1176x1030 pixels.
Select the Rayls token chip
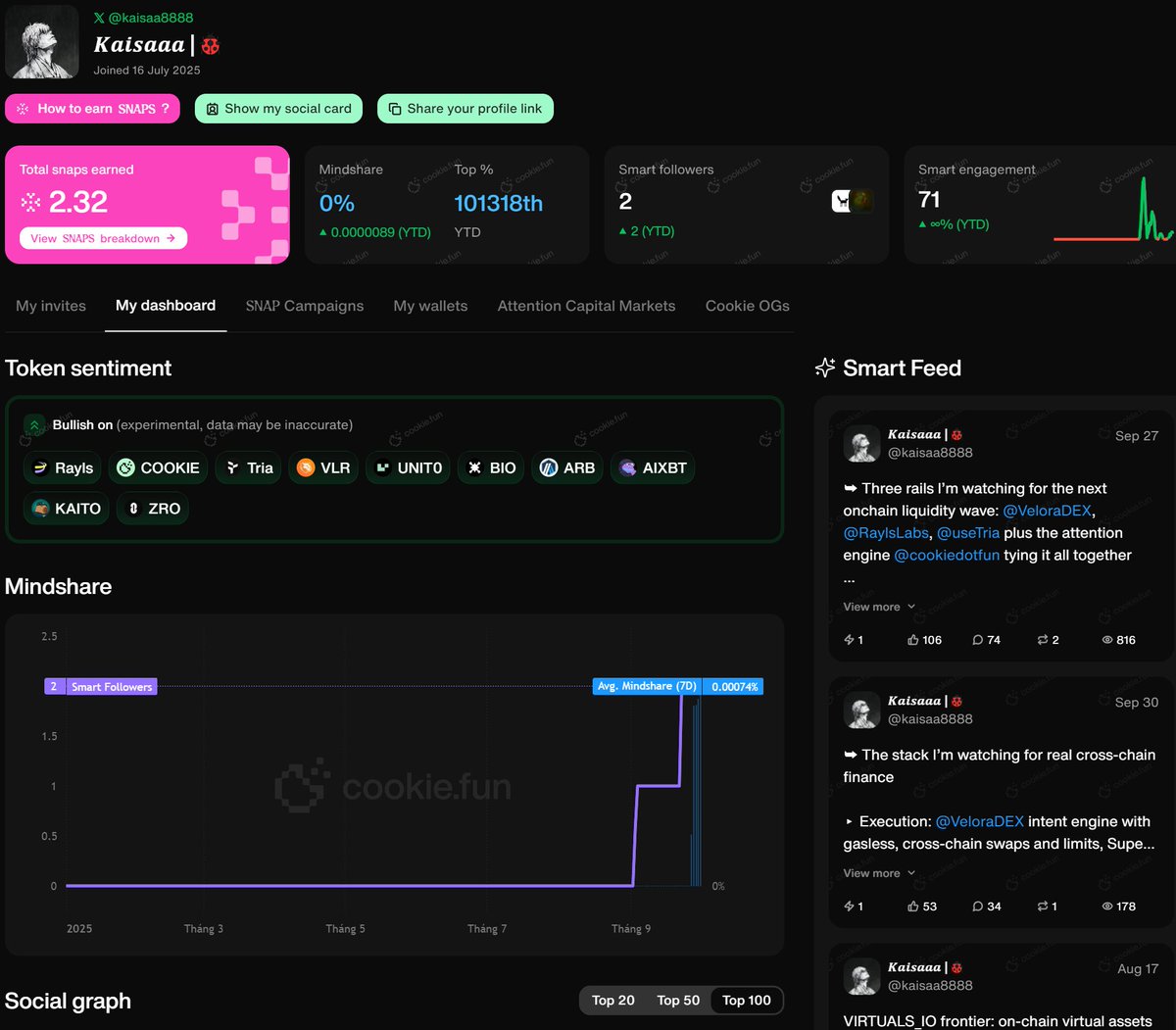pos(63,467)
